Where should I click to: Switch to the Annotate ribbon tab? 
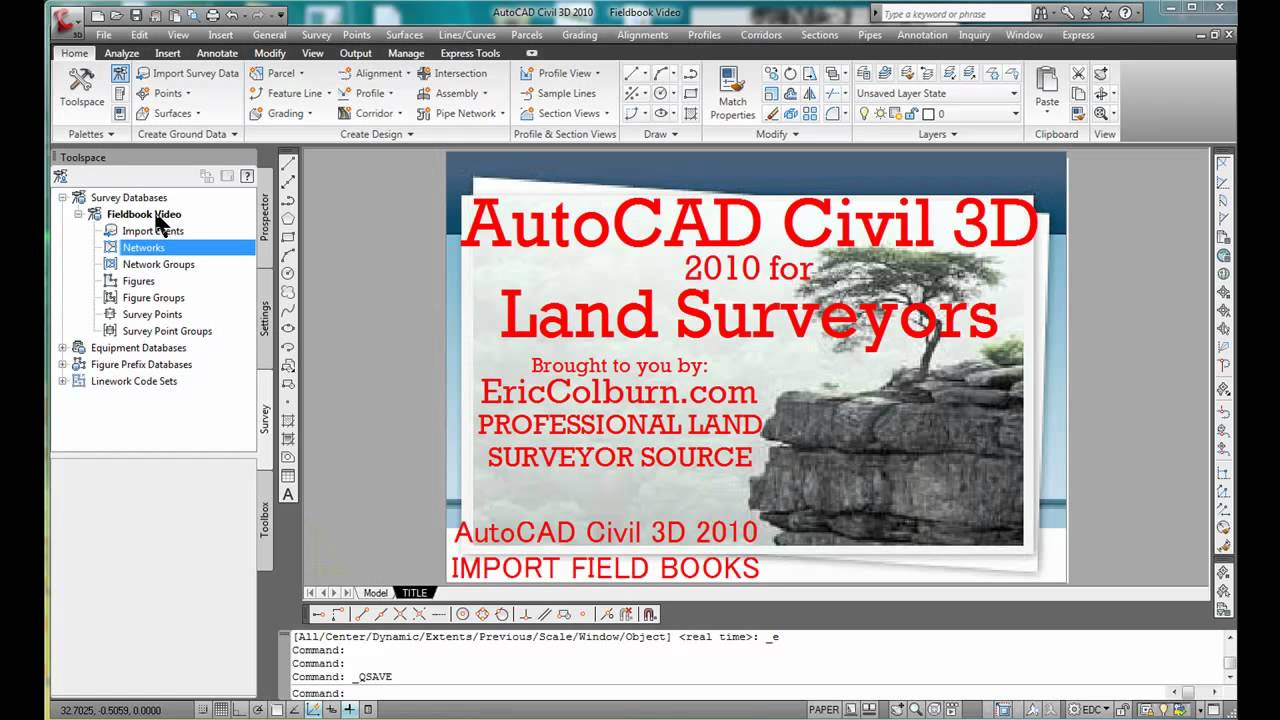[x=217, y=53]
